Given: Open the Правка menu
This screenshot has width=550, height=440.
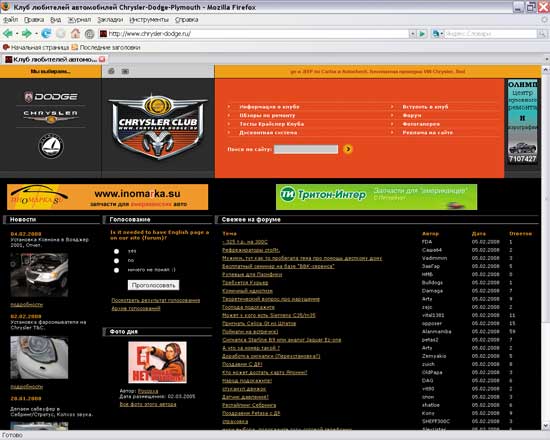Looking at the screenshot, I should pos(34,20).
